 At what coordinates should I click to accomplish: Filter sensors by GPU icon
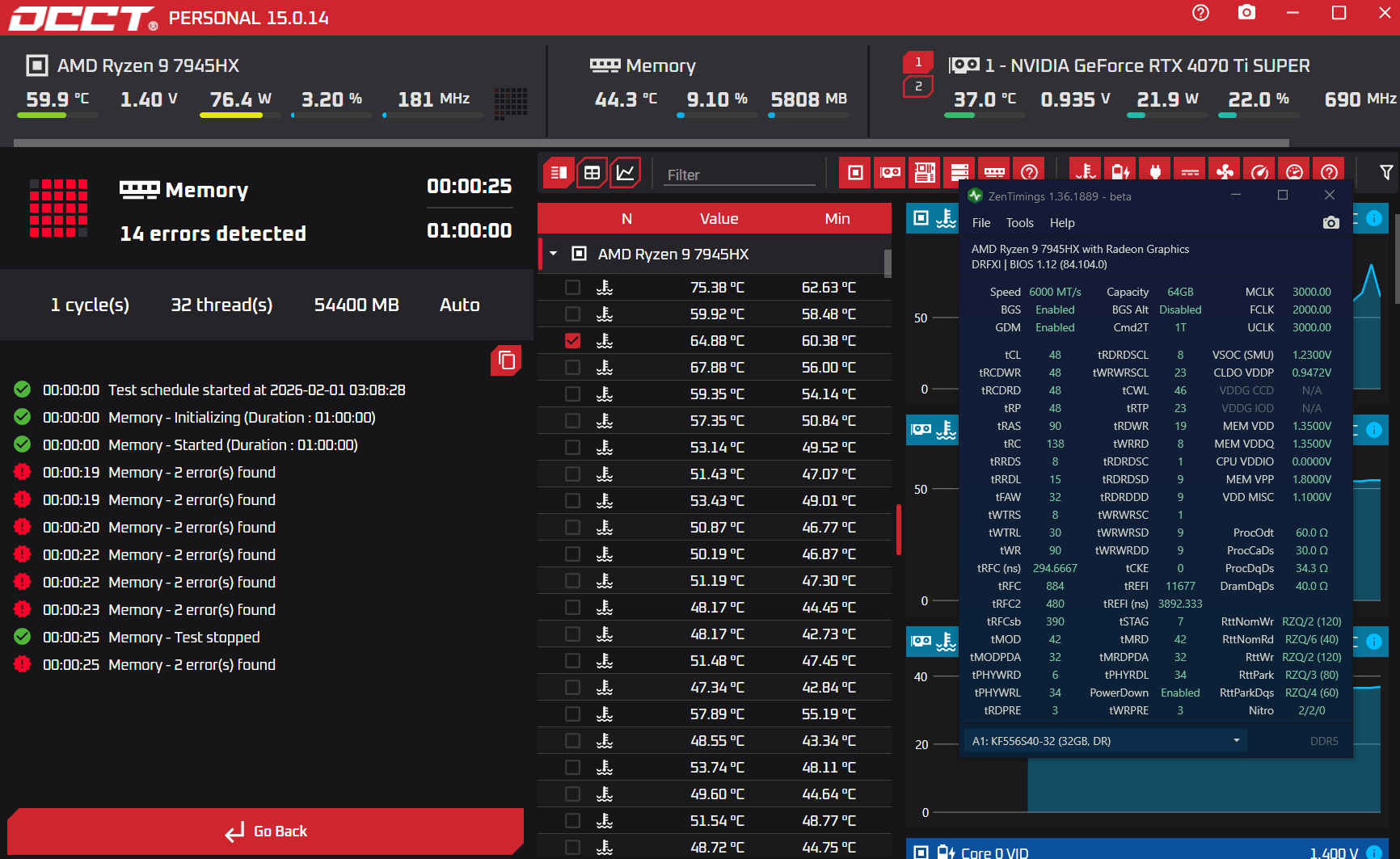tap(890, 172)
